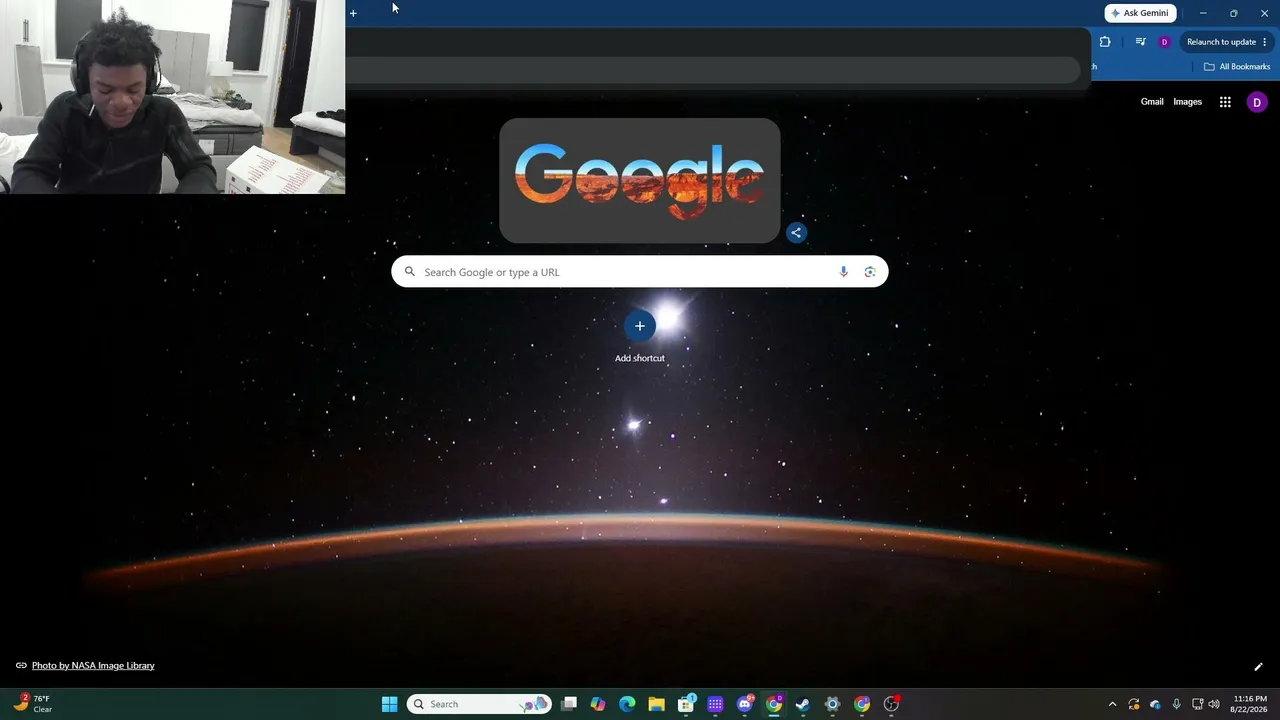Click the sync status tray icon
Screen dimensions: 1280x720
pos(1134,704)
